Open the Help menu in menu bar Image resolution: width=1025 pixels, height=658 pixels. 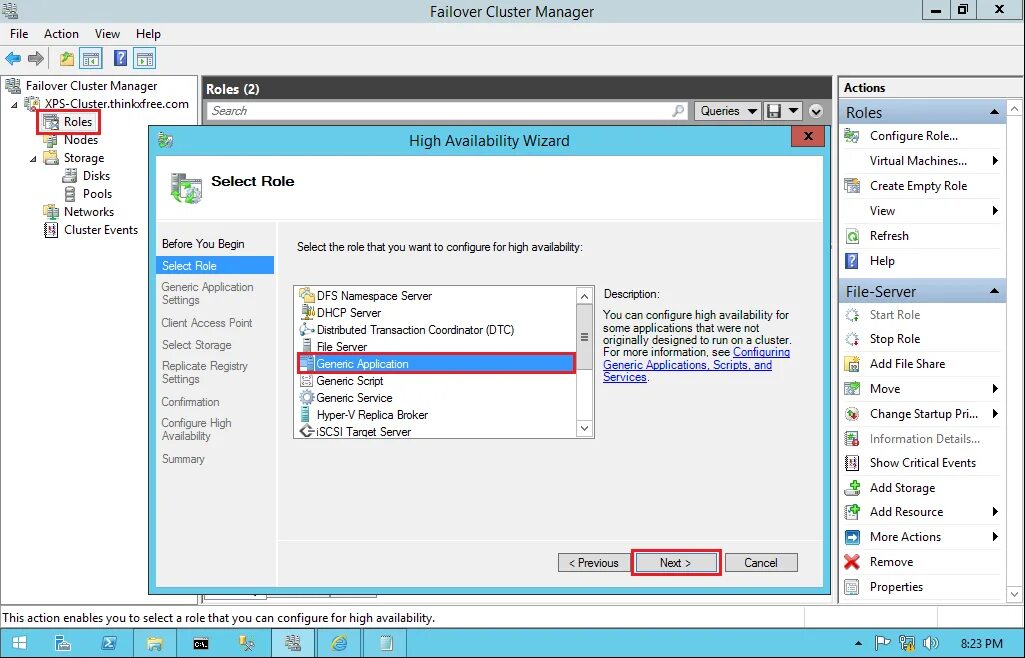coord(148,34)
